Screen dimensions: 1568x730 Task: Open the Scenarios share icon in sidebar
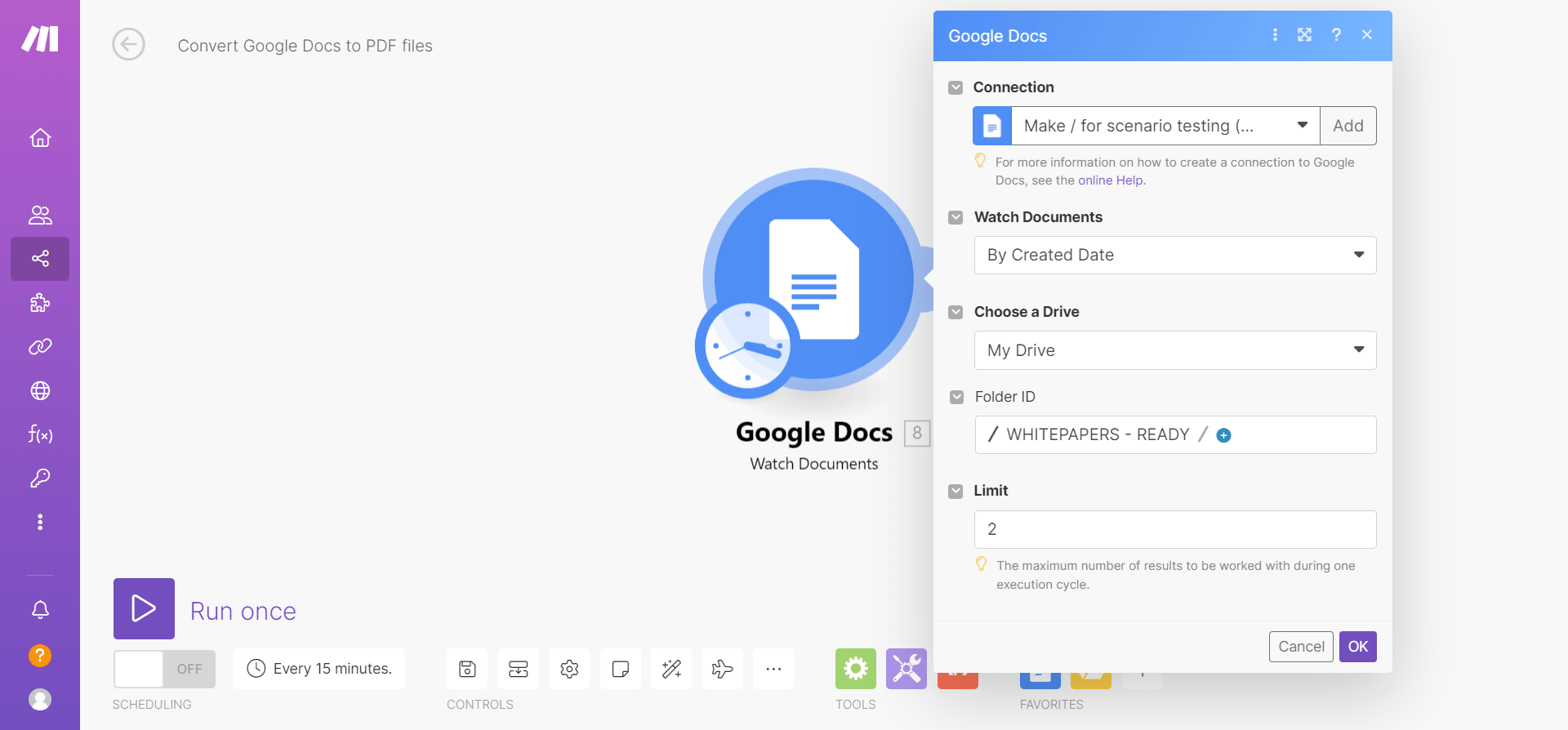40,259
